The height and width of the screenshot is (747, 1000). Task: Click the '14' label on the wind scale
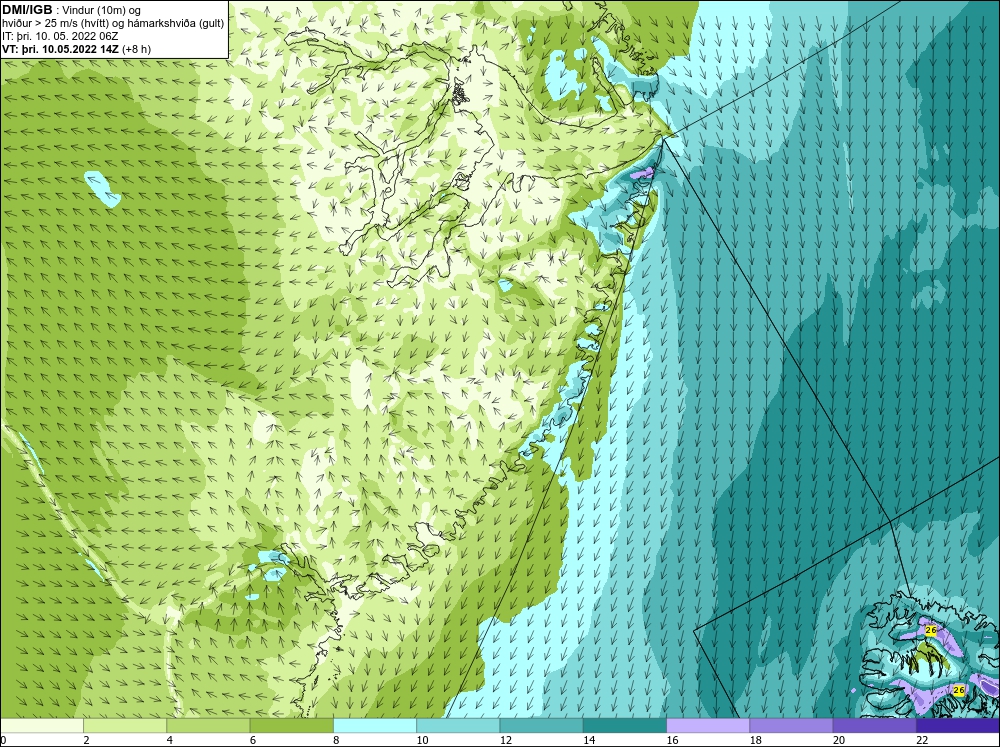tap(589, 740)
